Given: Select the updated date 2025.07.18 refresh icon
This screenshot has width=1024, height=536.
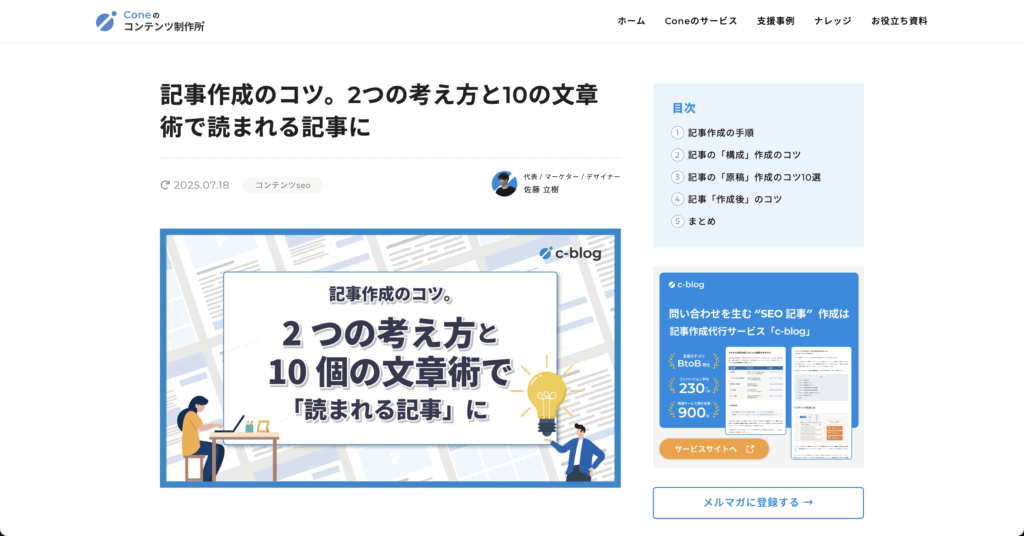Looking at the screenshot, I should tap(165, 185).
